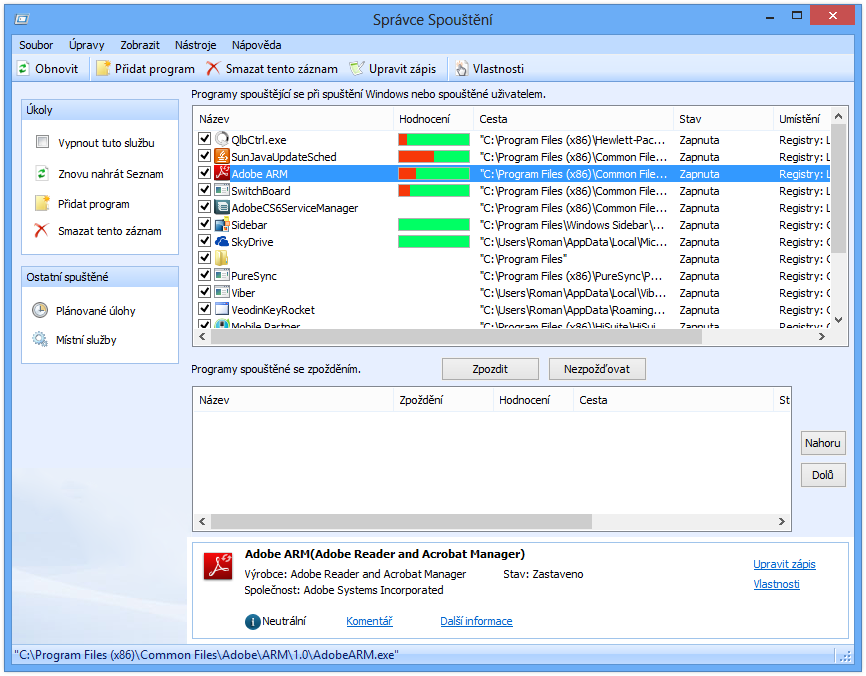The height and width of the screenshot is (676, 866).
Task: Click the Upravit zápis toolbar icon
Action: [x=357, y=68]
